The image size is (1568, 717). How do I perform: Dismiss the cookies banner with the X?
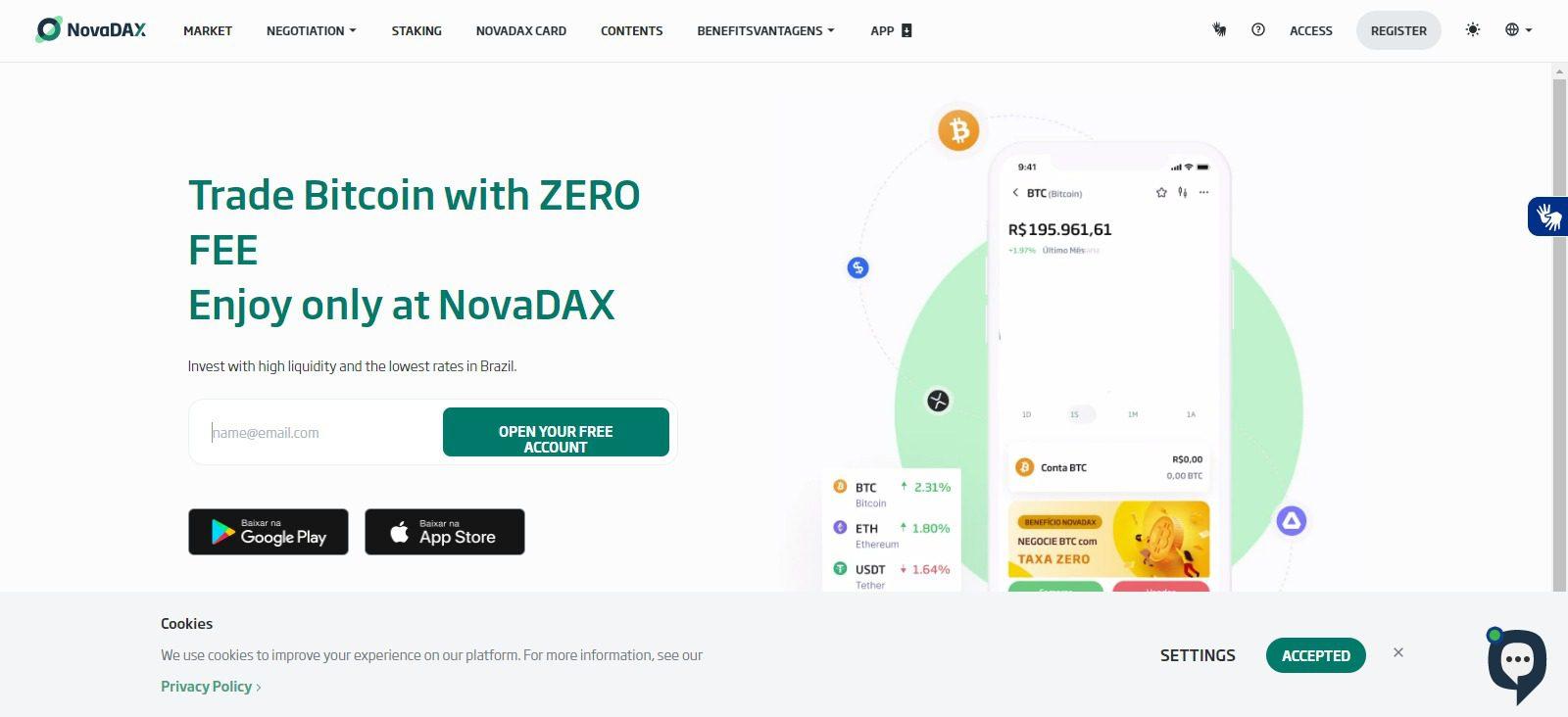tap(1398, 652)
